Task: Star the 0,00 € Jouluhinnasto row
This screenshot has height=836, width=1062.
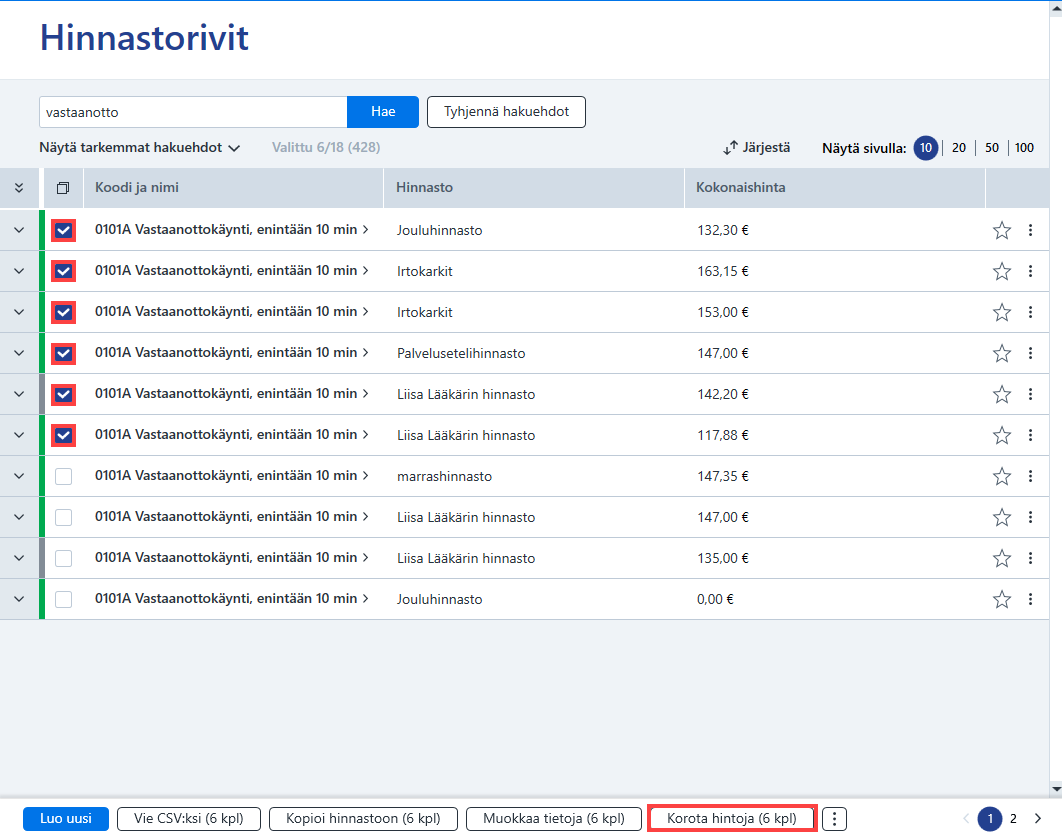Action: (1002, 599)
